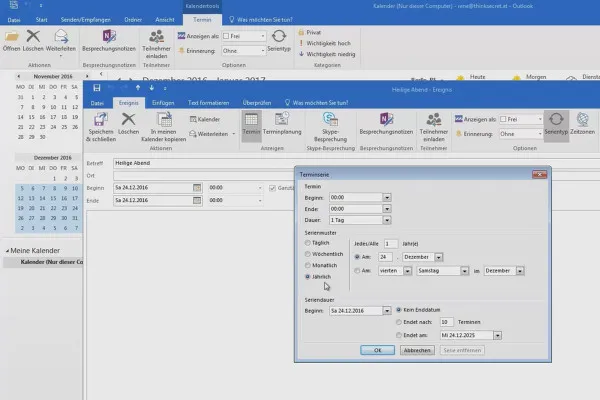Open calendar picker for Beginn date field
The image size is (600, 400).
[197, 188]
